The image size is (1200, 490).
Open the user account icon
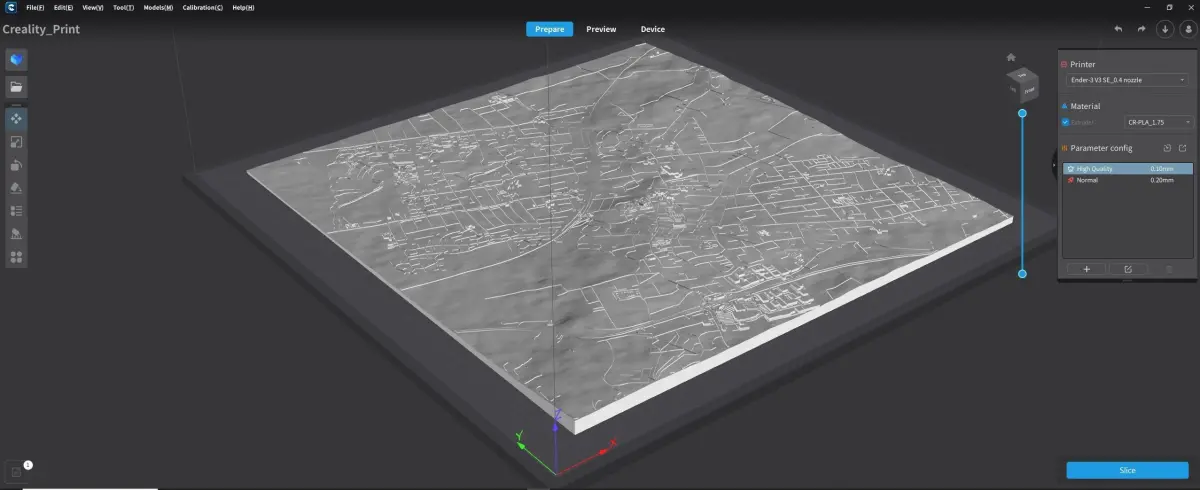point(1188,29)
